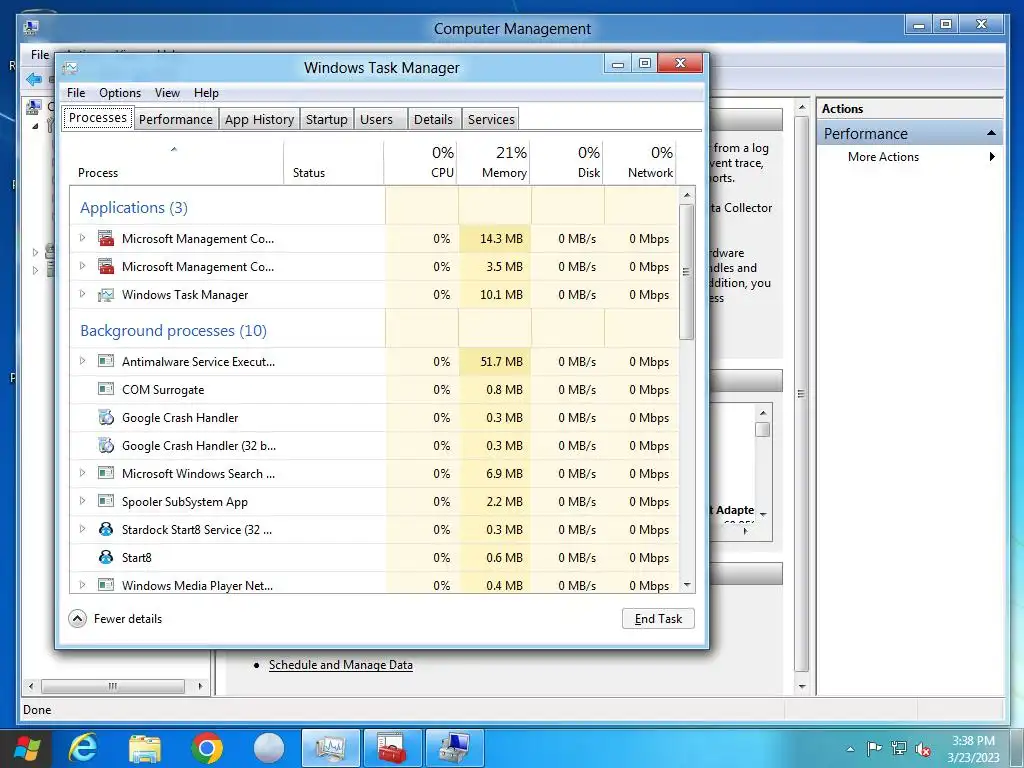The width and height of the screenshot is (1024, 768).
Task: Switch to Startup tab
Action: click(x=327, y=120)
